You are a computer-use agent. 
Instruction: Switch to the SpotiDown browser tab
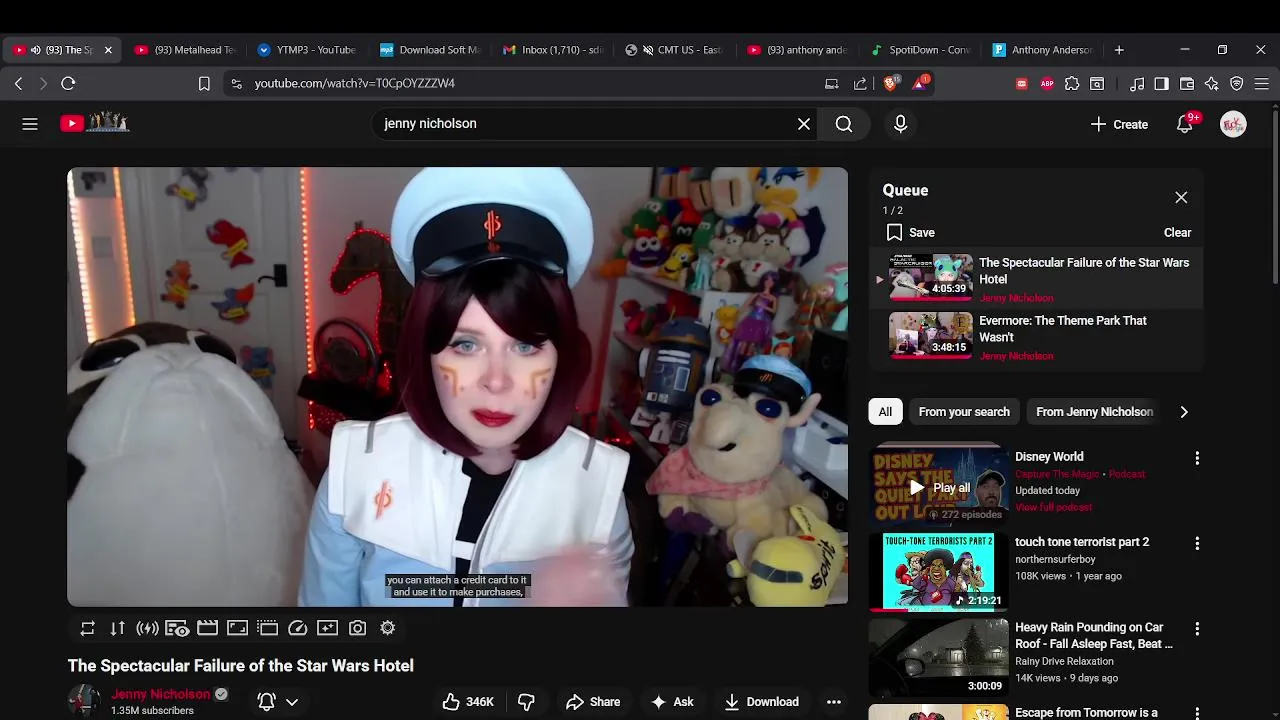pyautogui.click(x=921, y=50)
